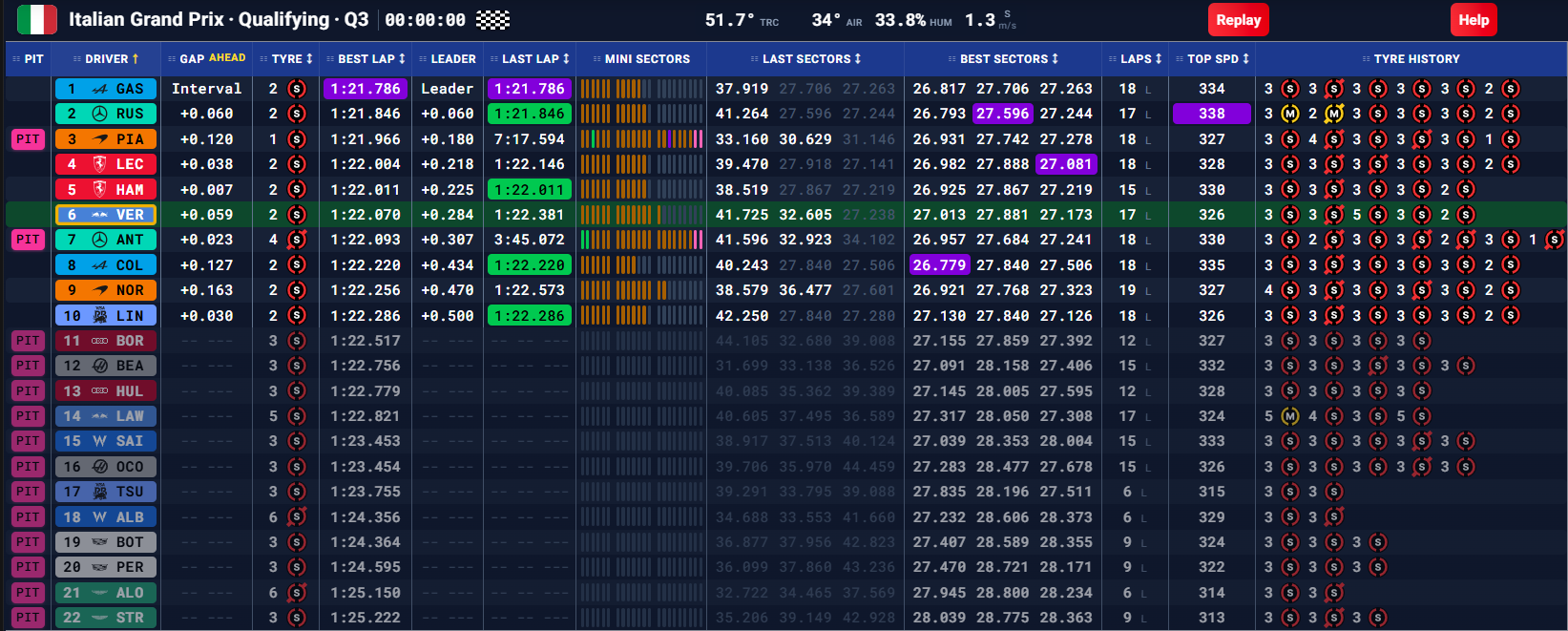Click the chequered flag icon beside timer
The width and height of the screenshot is (1568, 631).
[x=492, y=20]
